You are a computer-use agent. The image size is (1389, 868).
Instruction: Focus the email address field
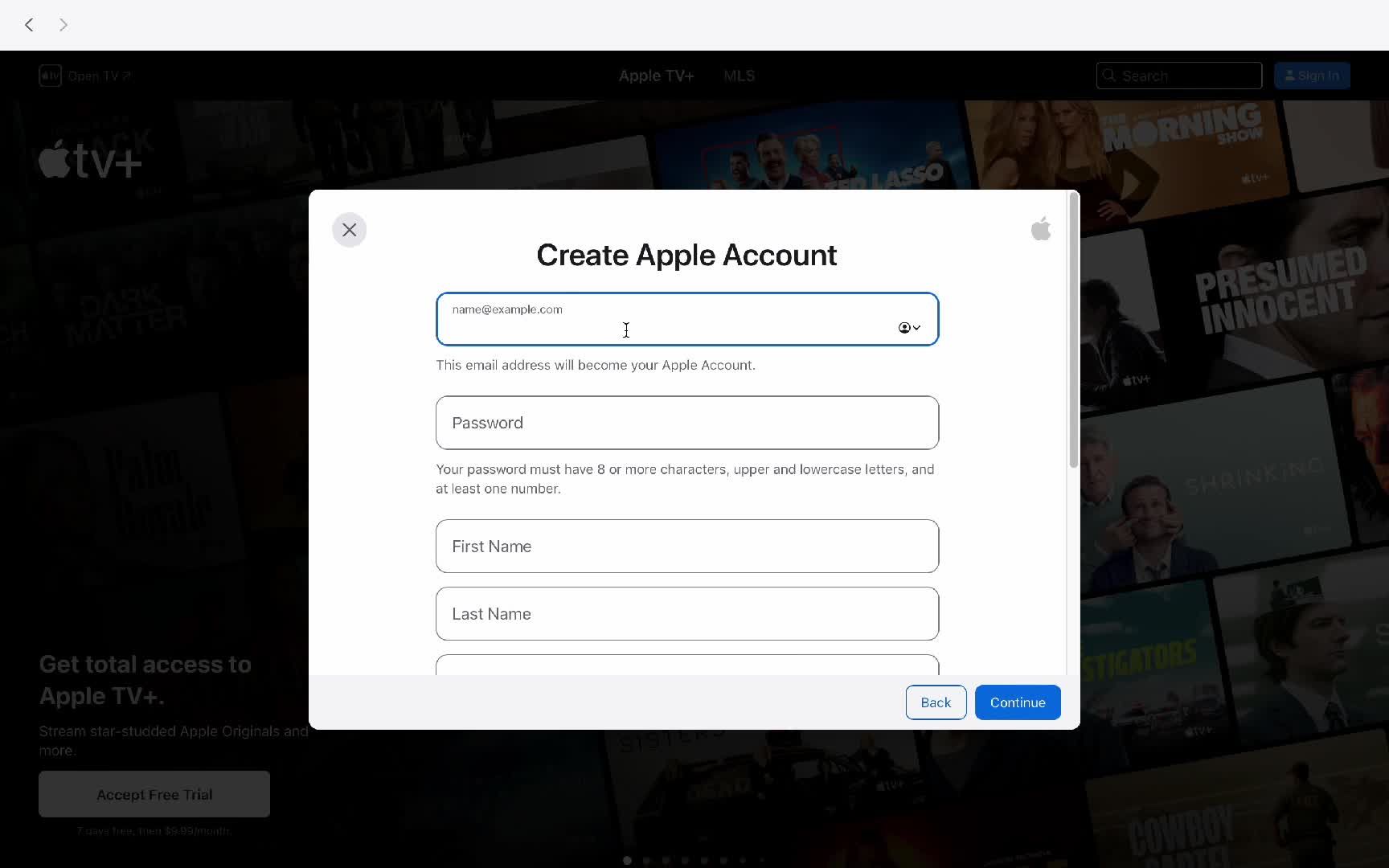click(686, 319)
